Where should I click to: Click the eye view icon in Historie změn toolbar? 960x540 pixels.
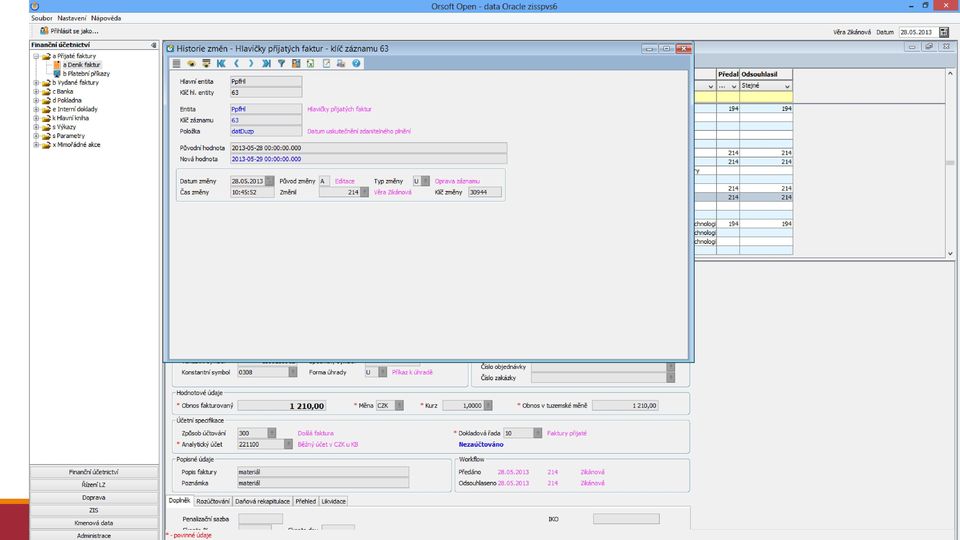coord(191,64)
